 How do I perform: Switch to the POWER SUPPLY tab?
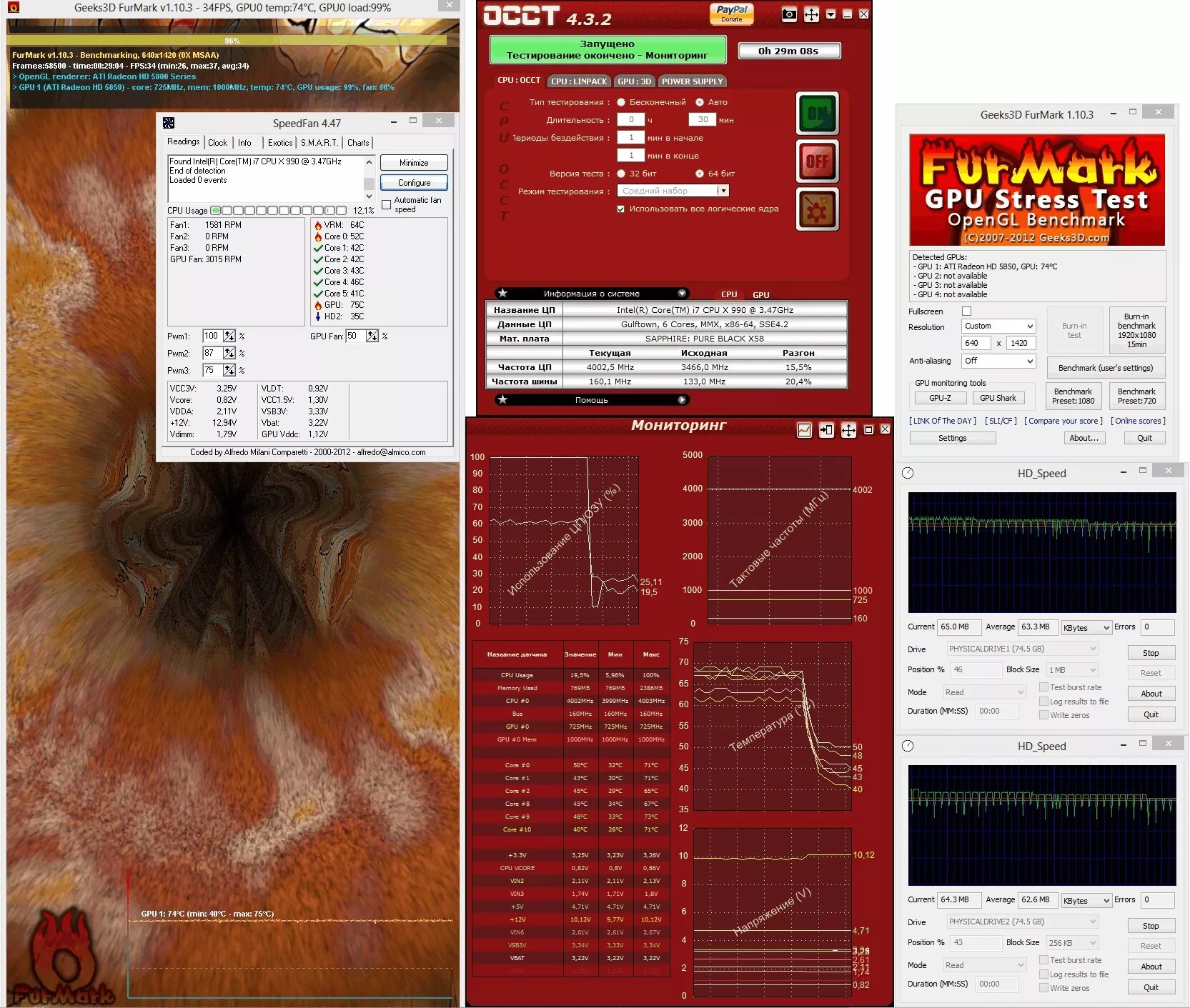[692, 81]
